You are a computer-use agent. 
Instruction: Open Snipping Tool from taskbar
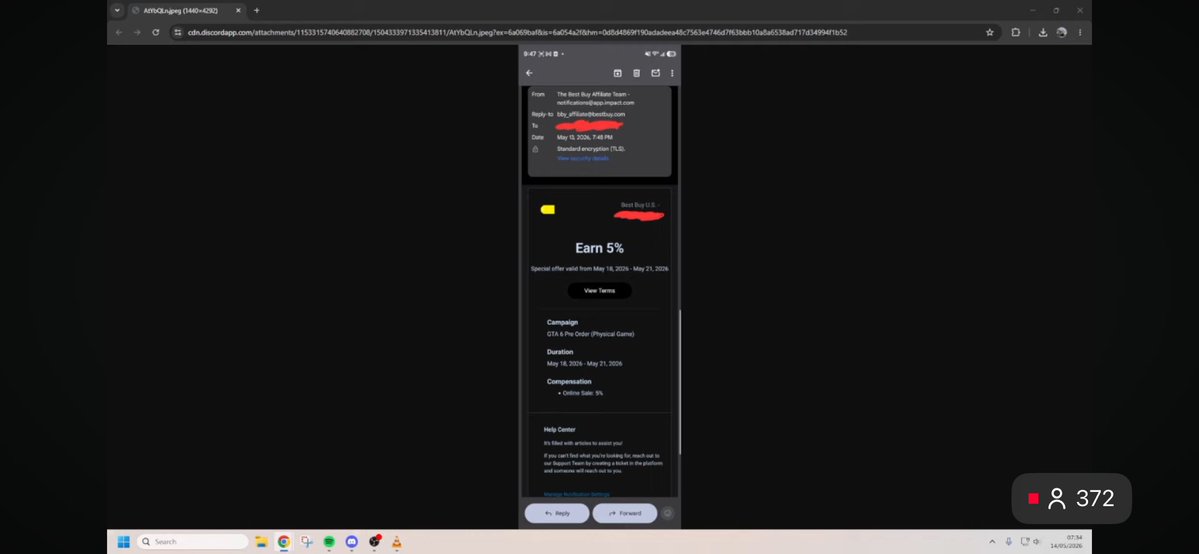click(x=307, y=542)
